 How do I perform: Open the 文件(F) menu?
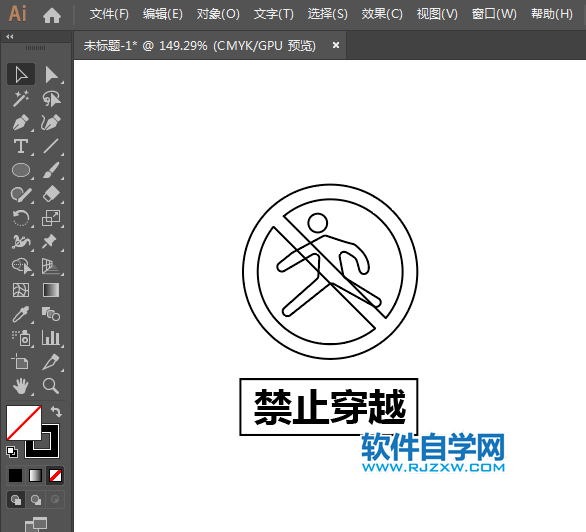(x=109, y=14)
